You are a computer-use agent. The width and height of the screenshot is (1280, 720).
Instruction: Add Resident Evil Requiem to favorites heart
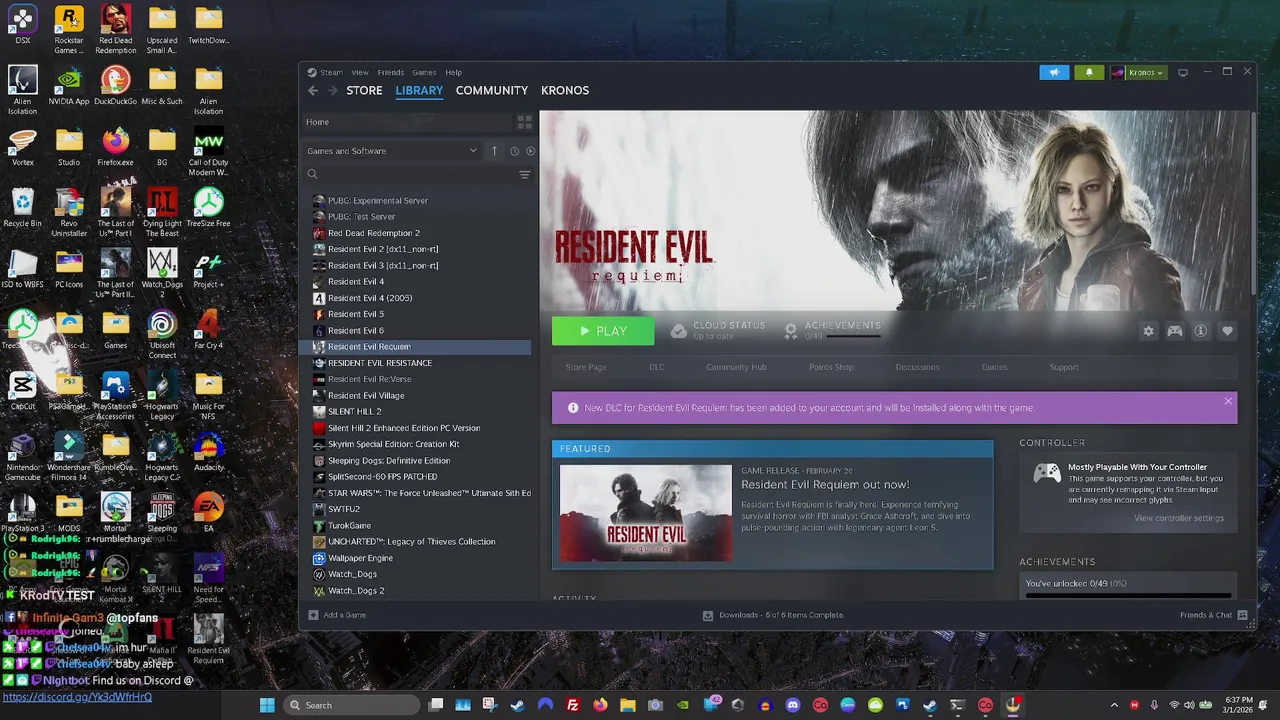coord(1227,331)
